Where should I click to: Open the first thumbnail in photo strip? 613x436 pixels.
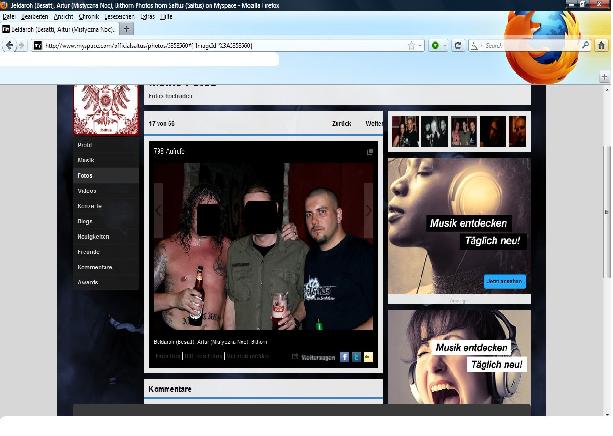point(405,131)
